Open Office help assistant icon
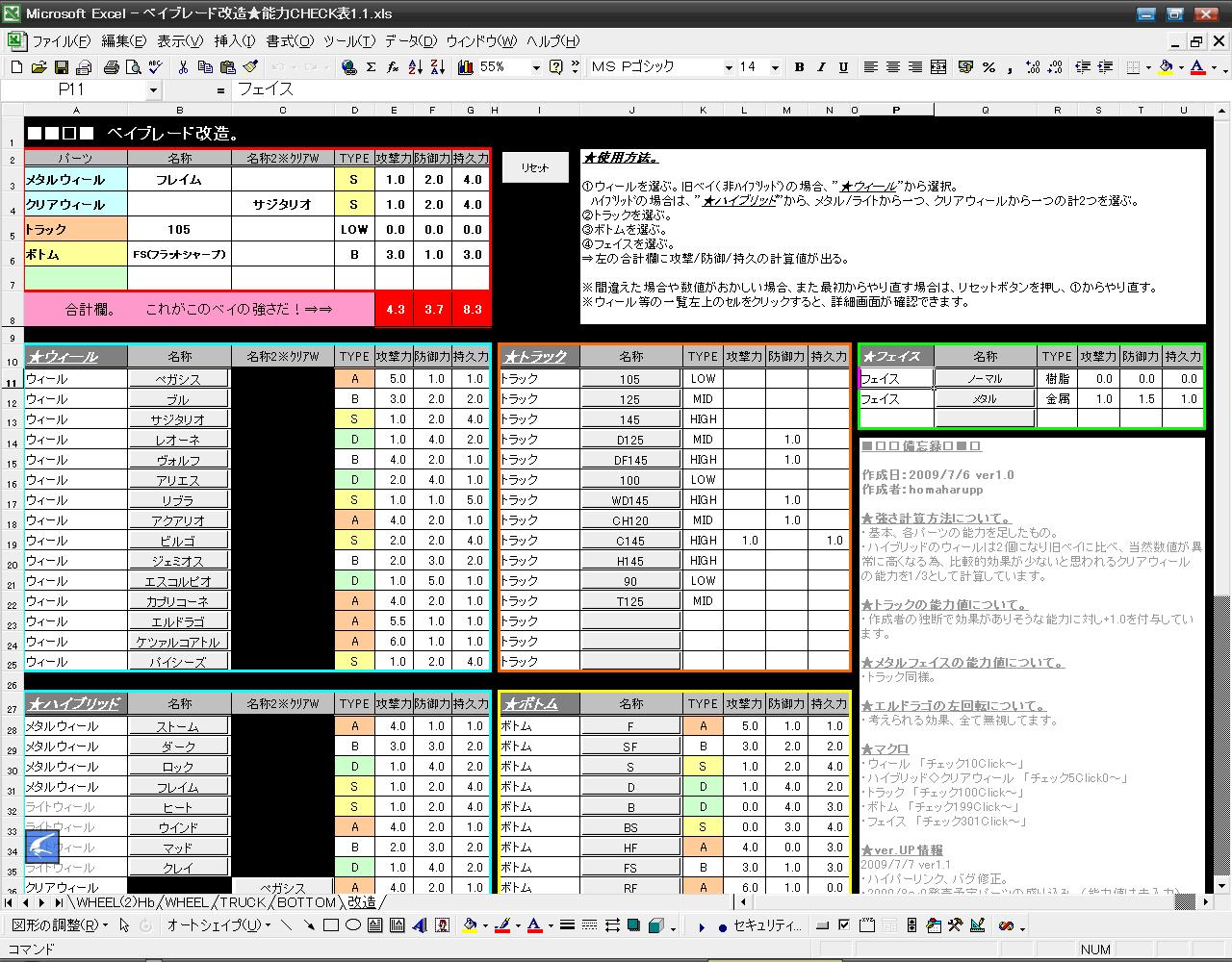This screenshot has width=1232, height=962. [556, 67]
